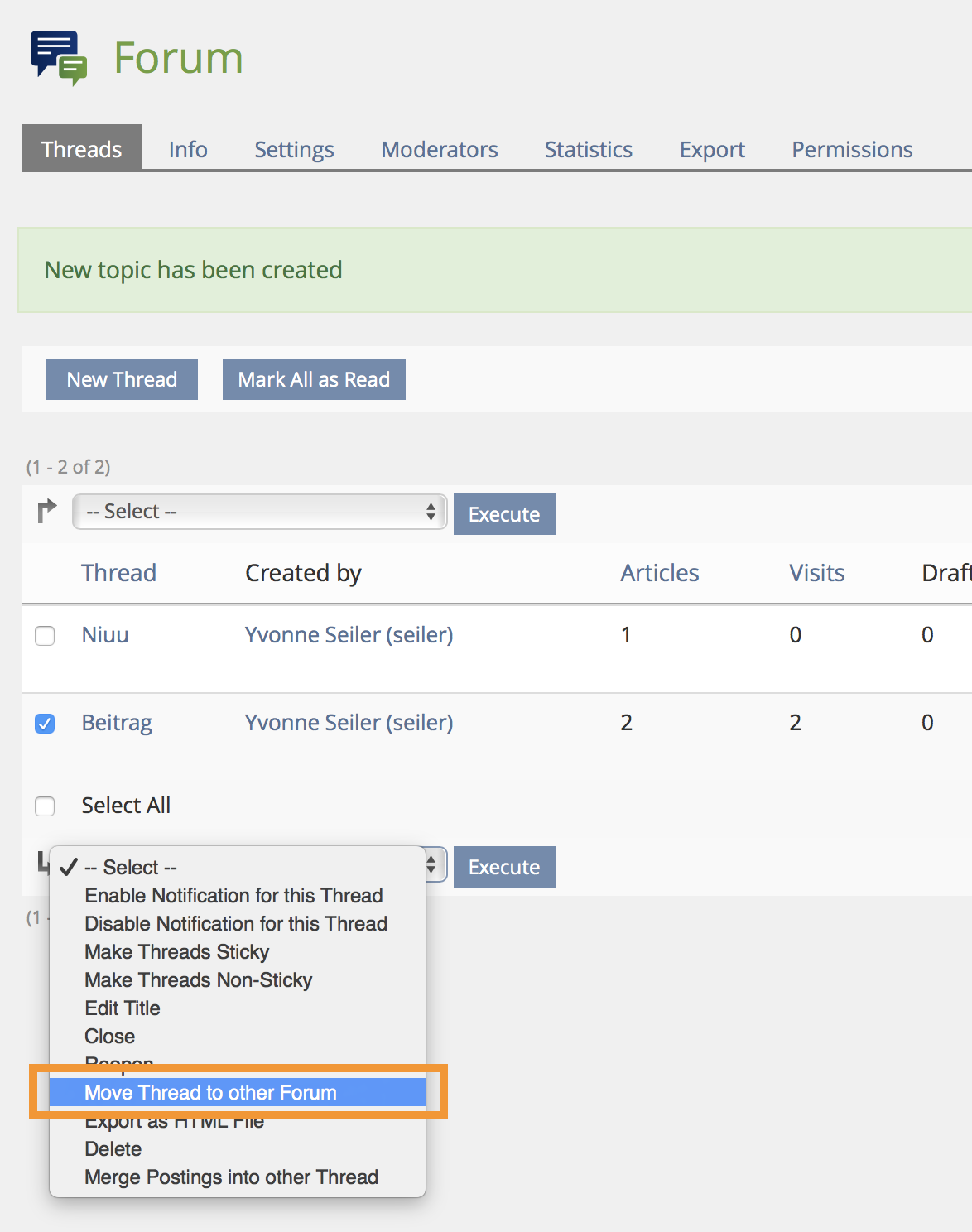
Task: Click the Forum speech bubble icon
Action: click(58, 58)
